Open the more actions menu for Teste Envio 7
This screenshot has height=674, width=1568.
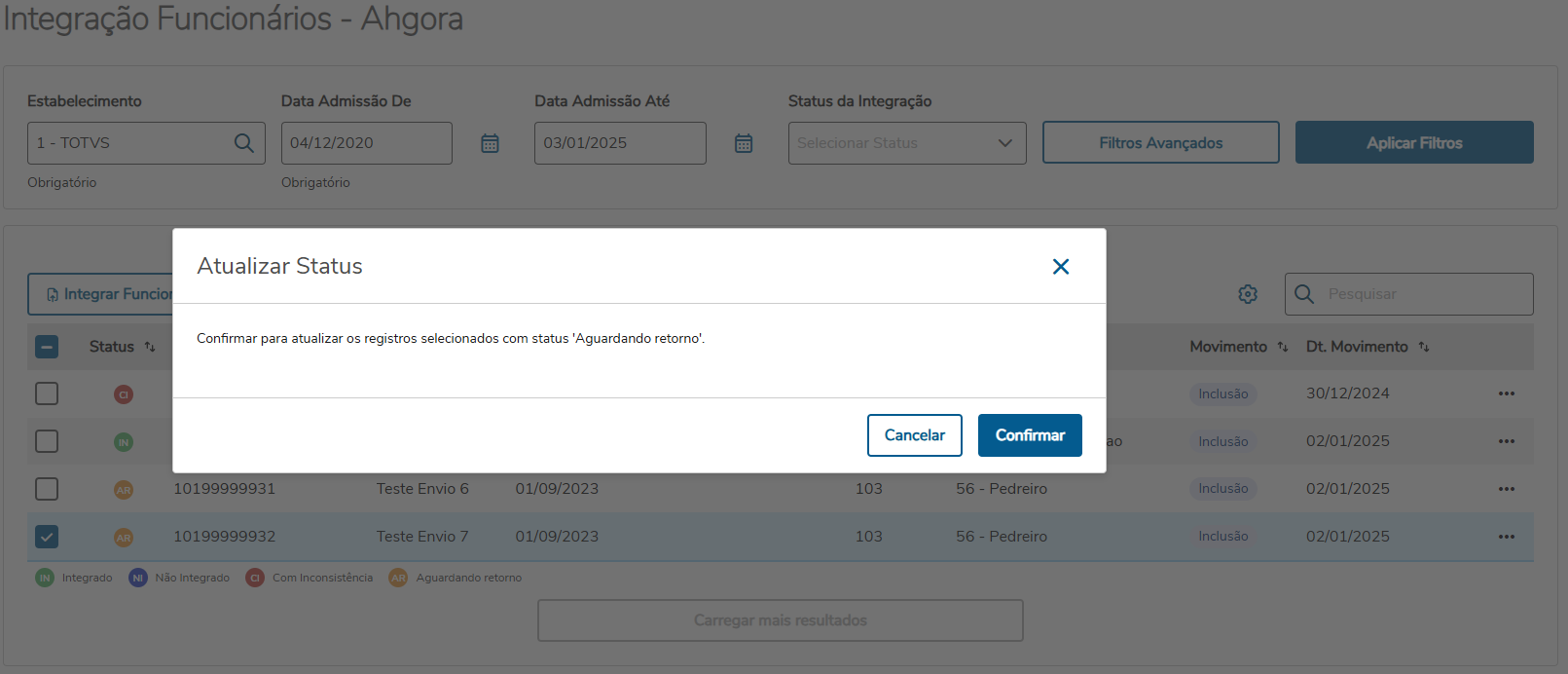click(x=1506, y=537)
